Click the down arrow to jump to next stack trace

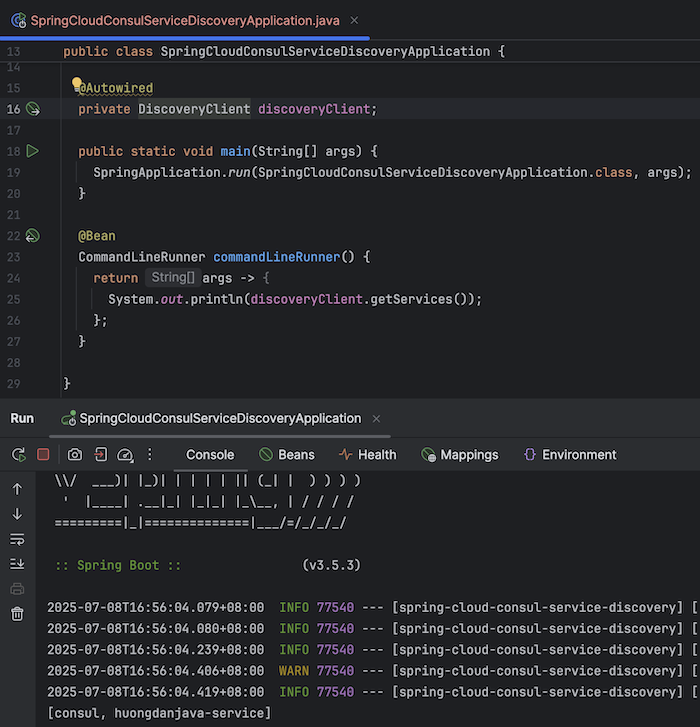(x=17, y=514)
